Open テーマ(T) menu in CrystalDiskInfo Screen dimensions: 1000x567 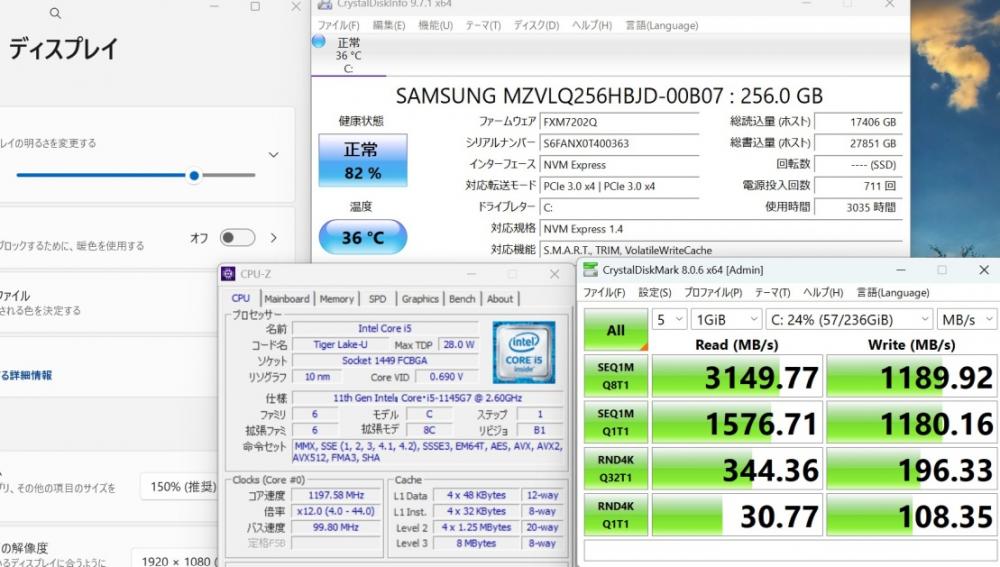pos(483,26)
